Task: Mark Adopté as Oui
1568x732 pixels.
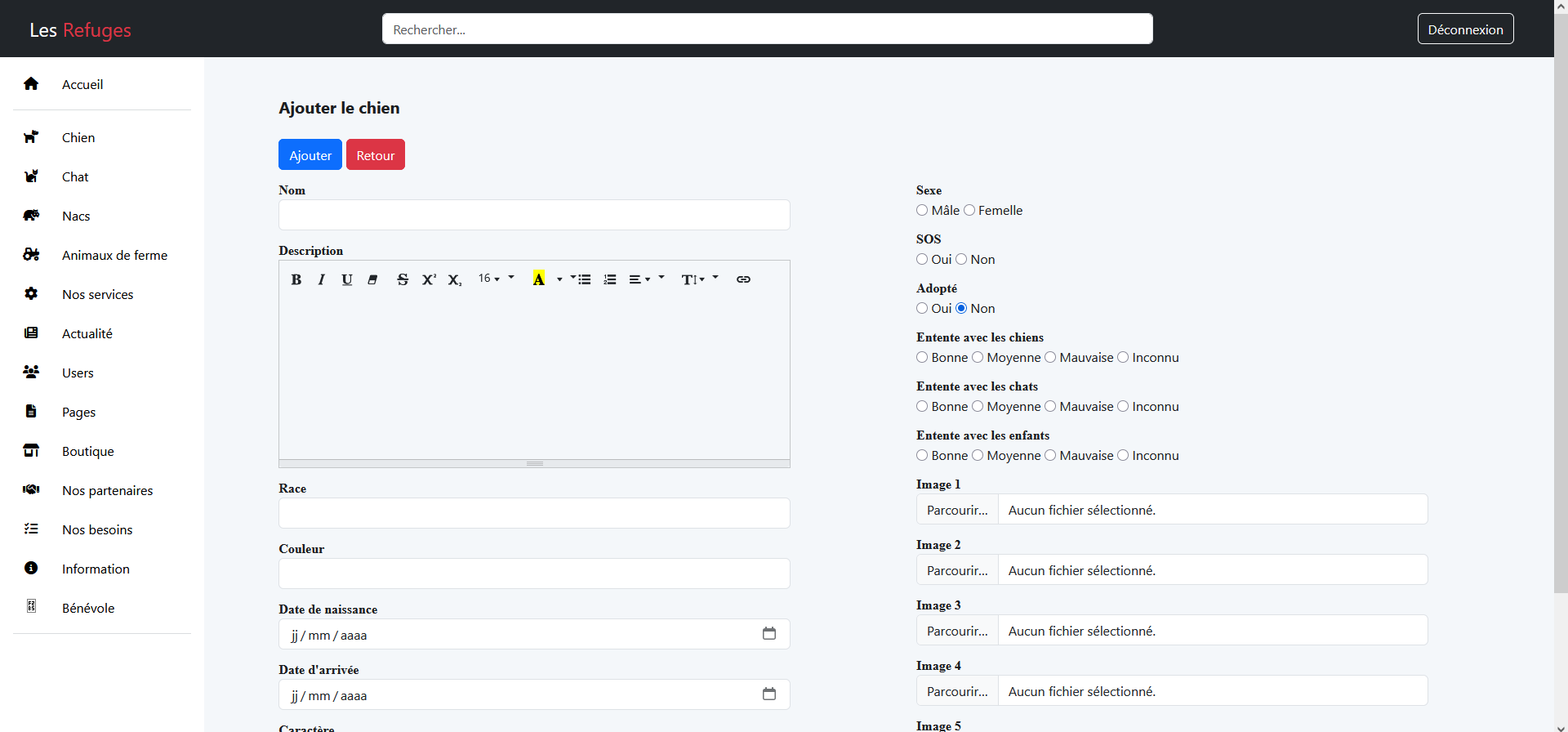Action: (x=922, y=308)
